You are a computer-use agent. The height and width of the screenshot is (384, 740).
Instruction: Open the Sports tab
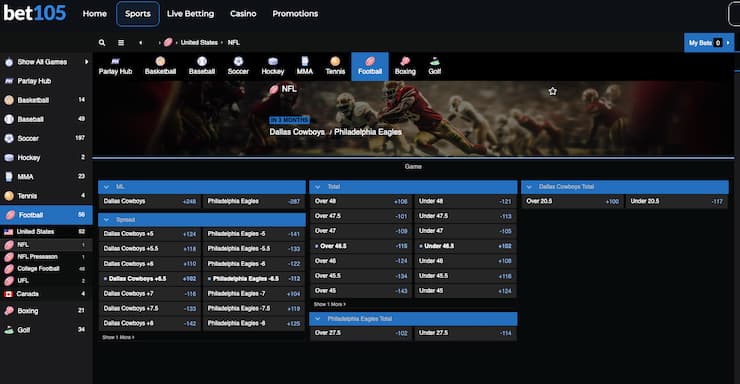point(138,14)
